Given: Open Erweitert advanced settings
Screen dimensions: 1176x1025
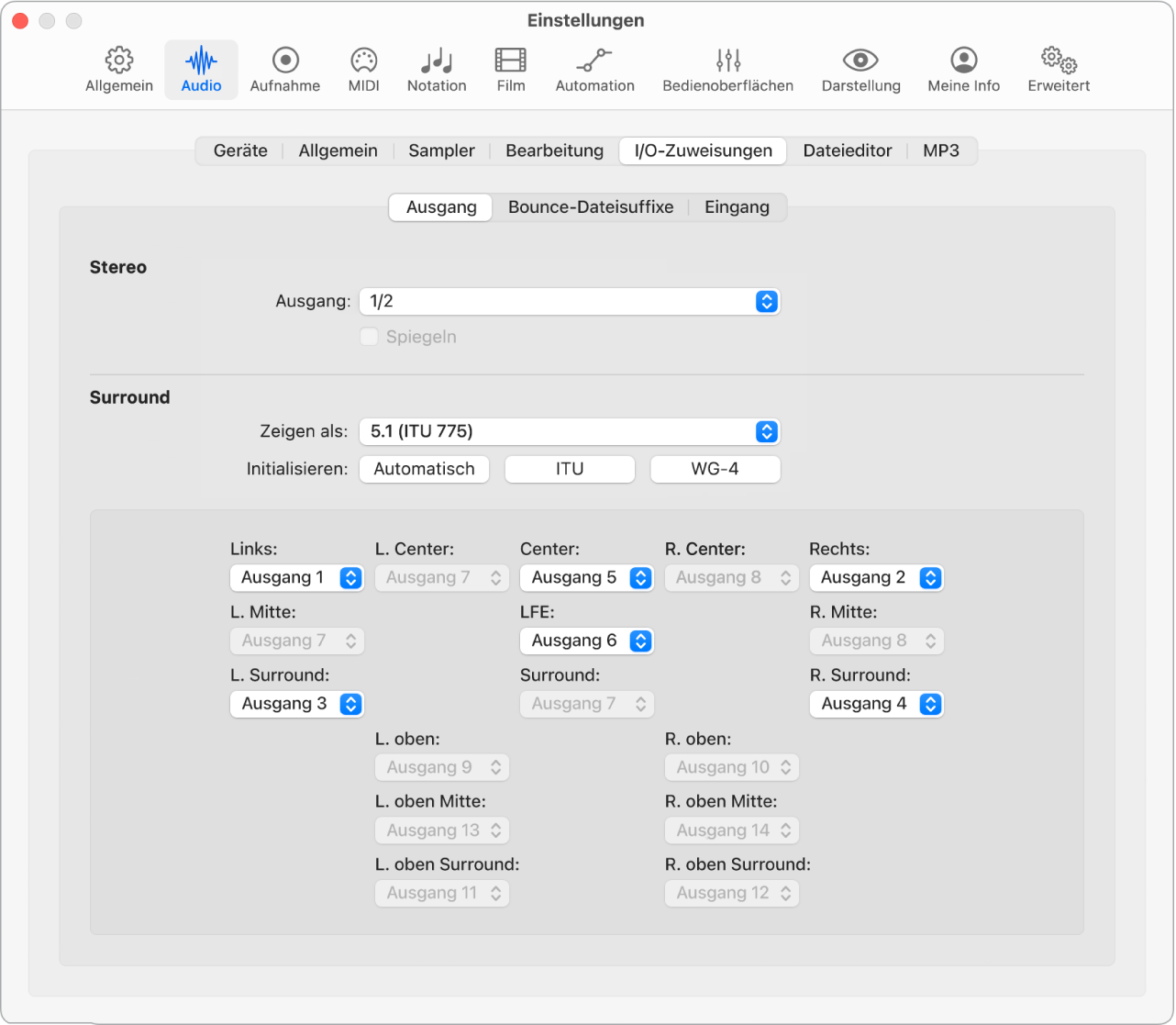Looking at the screenshot, I should pyautogui.click(x=1059, y=70).
